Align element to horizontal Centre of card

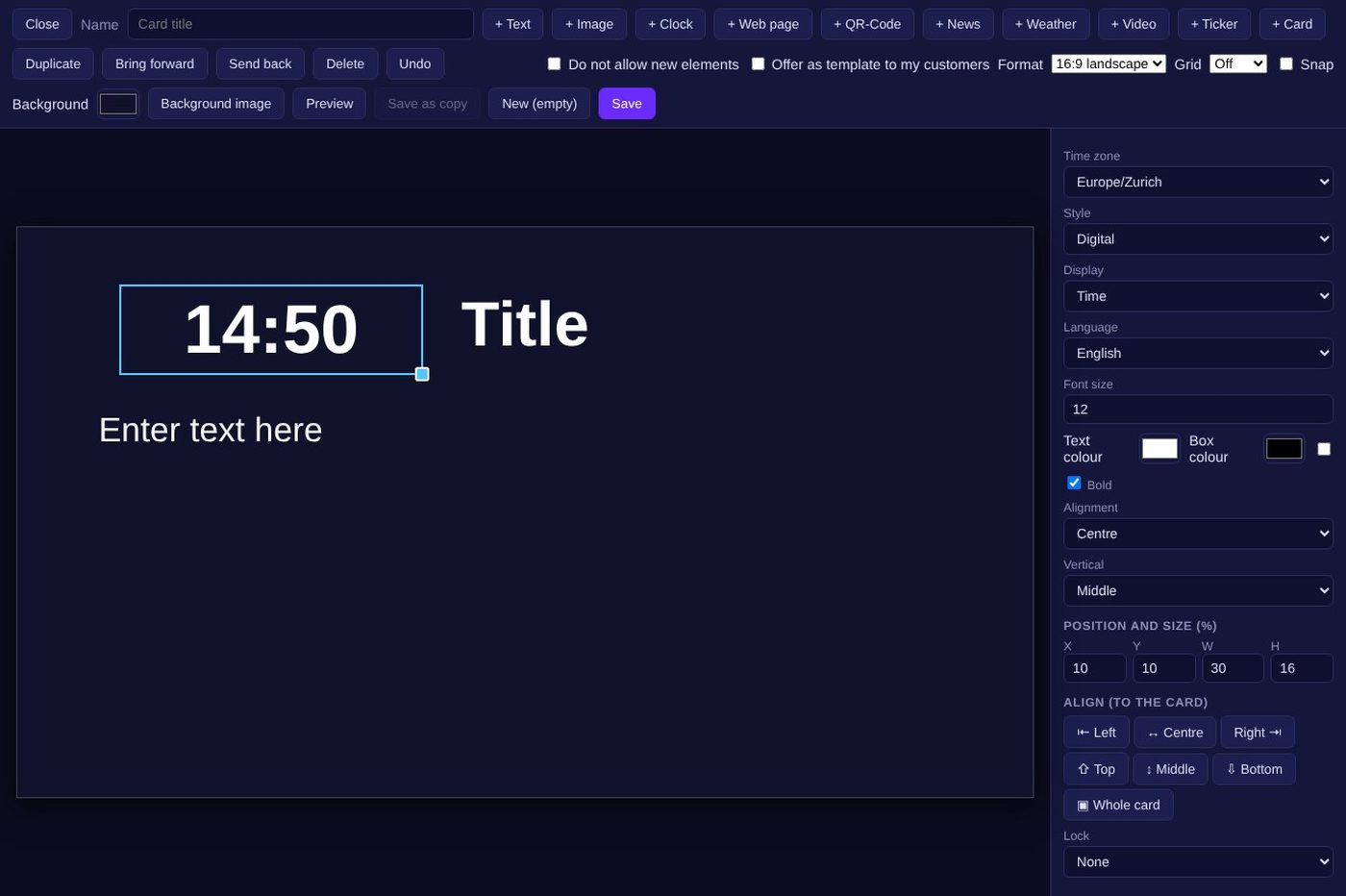click(1175, 733)
